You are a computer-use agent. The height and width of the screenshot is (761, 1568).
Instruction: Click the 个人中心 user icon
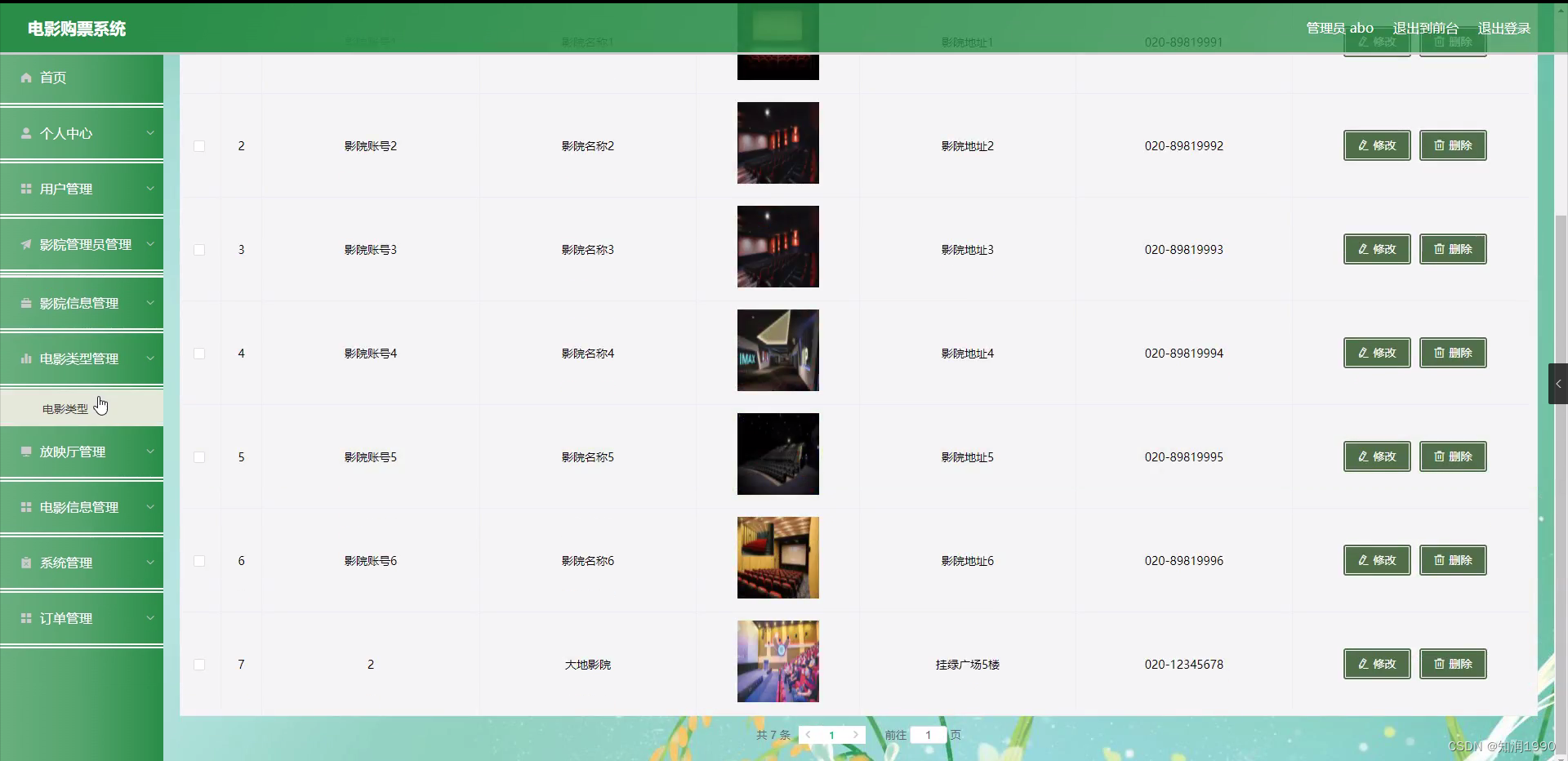[x=25, y=133]
